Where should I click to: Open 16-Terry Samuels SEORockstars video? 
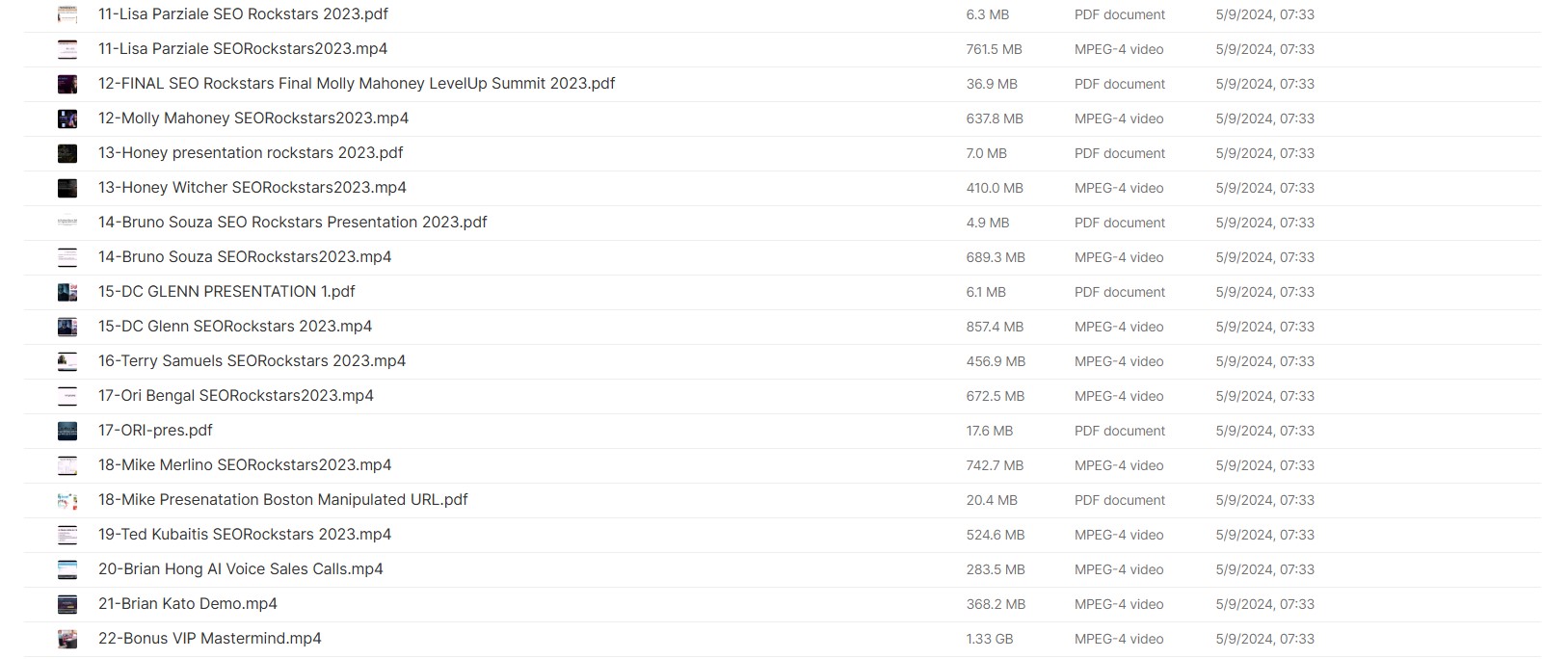[252, 361]
